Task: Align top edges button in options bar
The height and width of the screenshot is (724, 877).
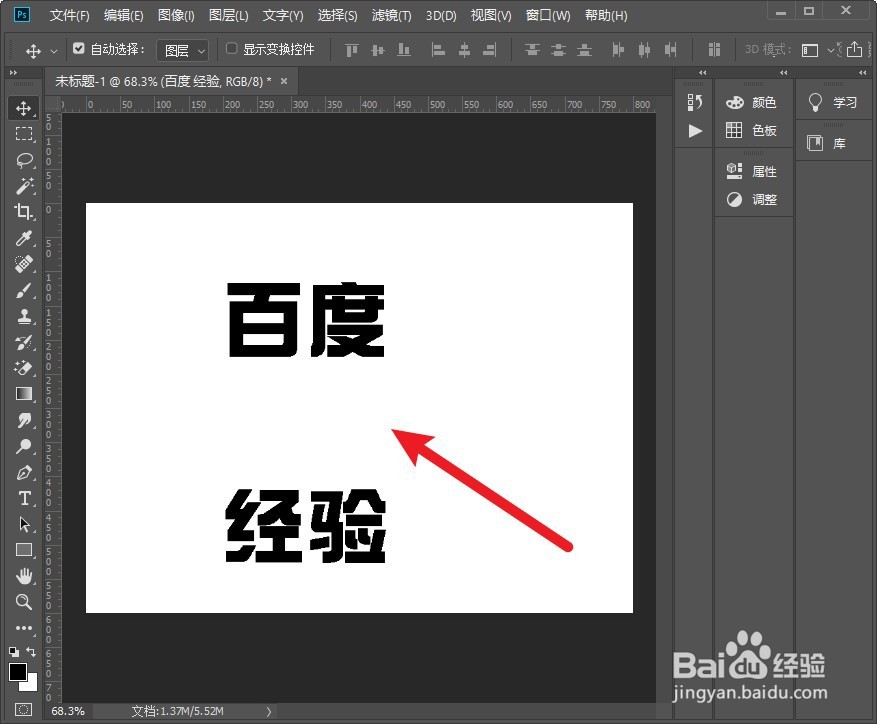Action: [x=351, y=50]
